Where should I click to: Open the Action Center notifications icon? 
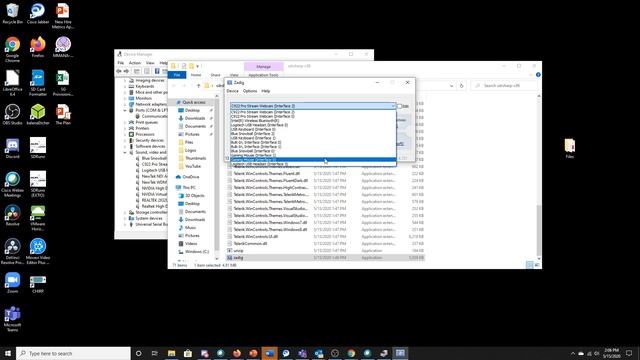(x=629, y=353)
